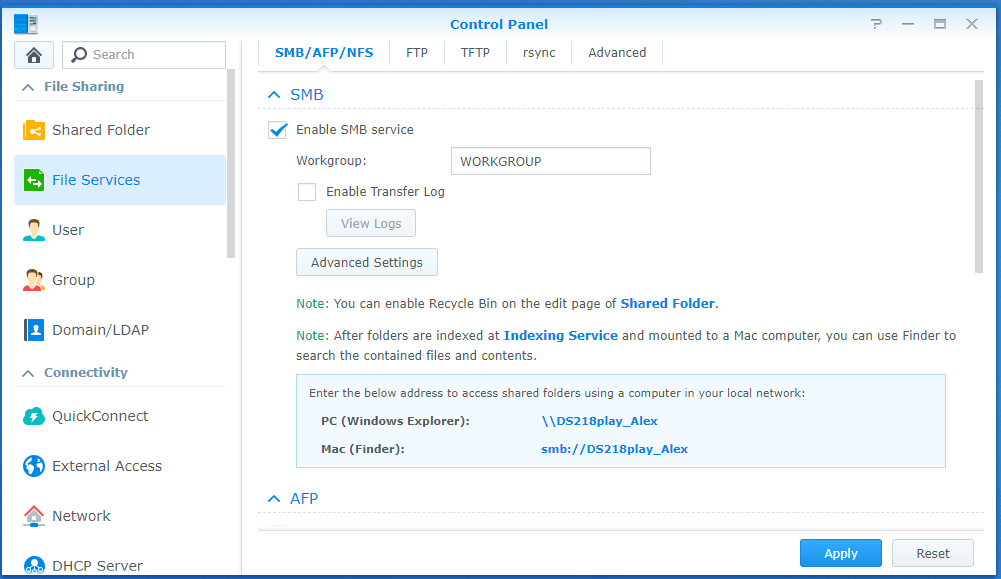This screenshot has height=579, width=1001.
Task: Click the Home icon button
Action: [34, 55]
